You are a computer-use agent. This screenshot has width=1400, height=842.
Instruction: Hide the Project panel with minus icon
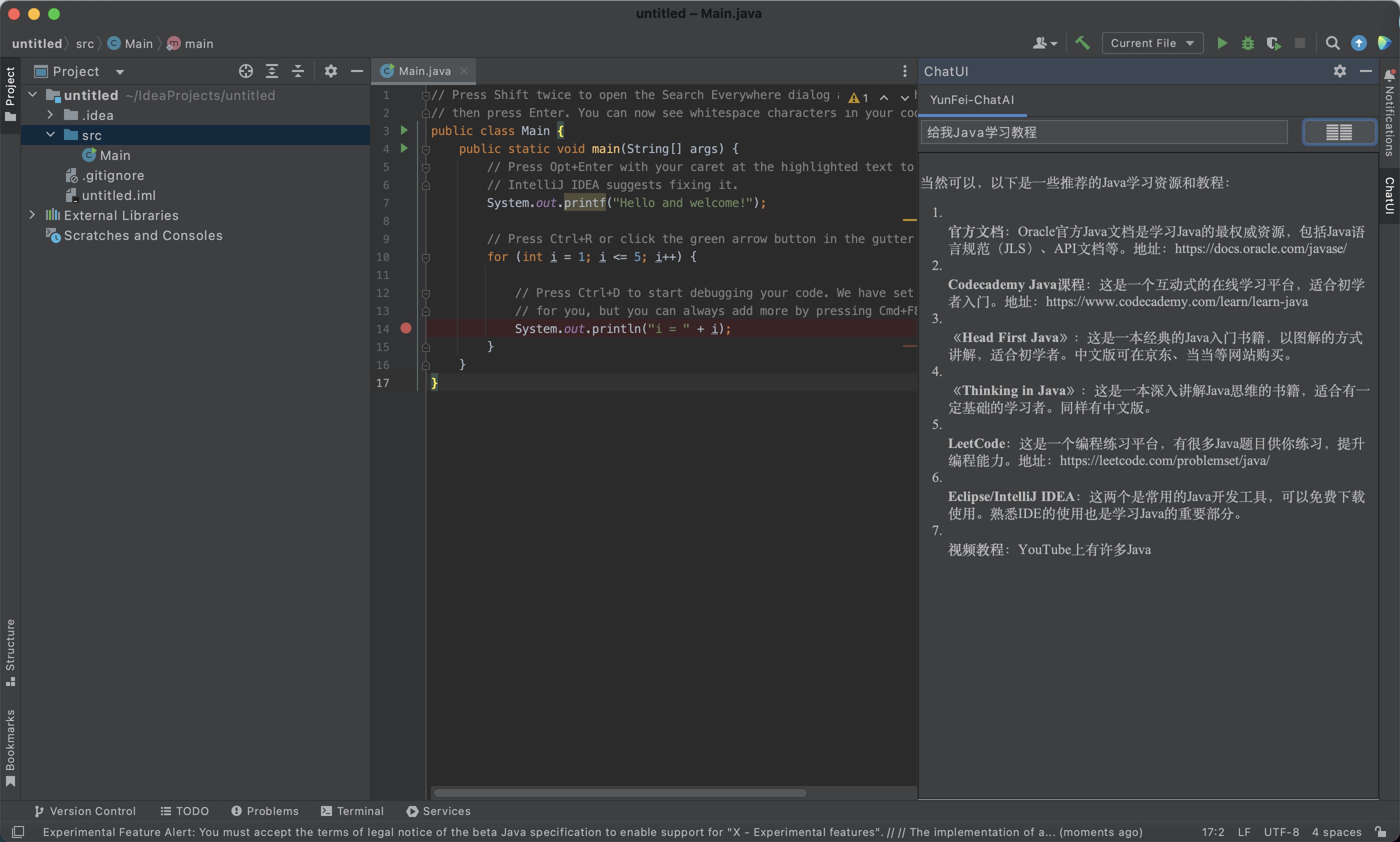tap(357, 71)
